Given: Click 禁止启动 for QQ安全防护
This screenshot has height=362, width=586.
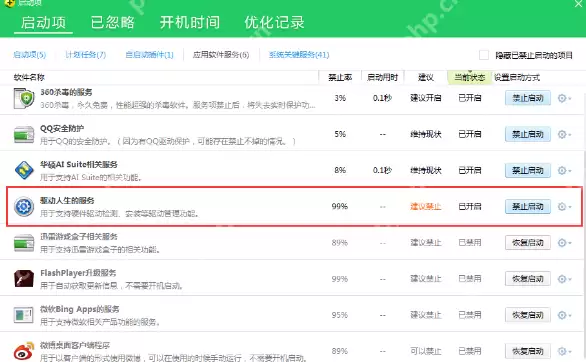Looking at the screenshot, I should coord(528,134).
